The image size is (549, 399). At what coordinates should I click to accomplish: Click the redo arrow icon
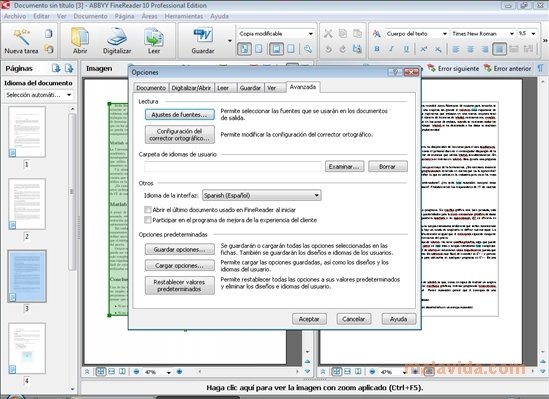click(343, 49)
